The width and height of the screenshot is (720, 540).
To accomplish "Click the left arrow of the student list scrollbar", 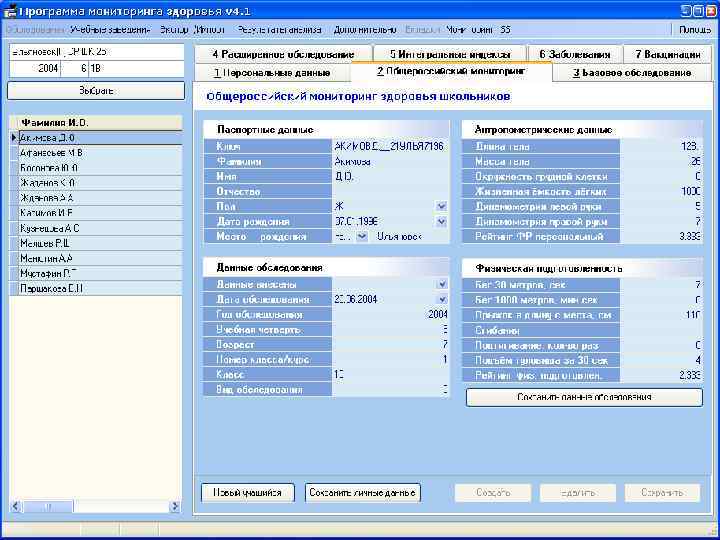I will coord(15,506).
